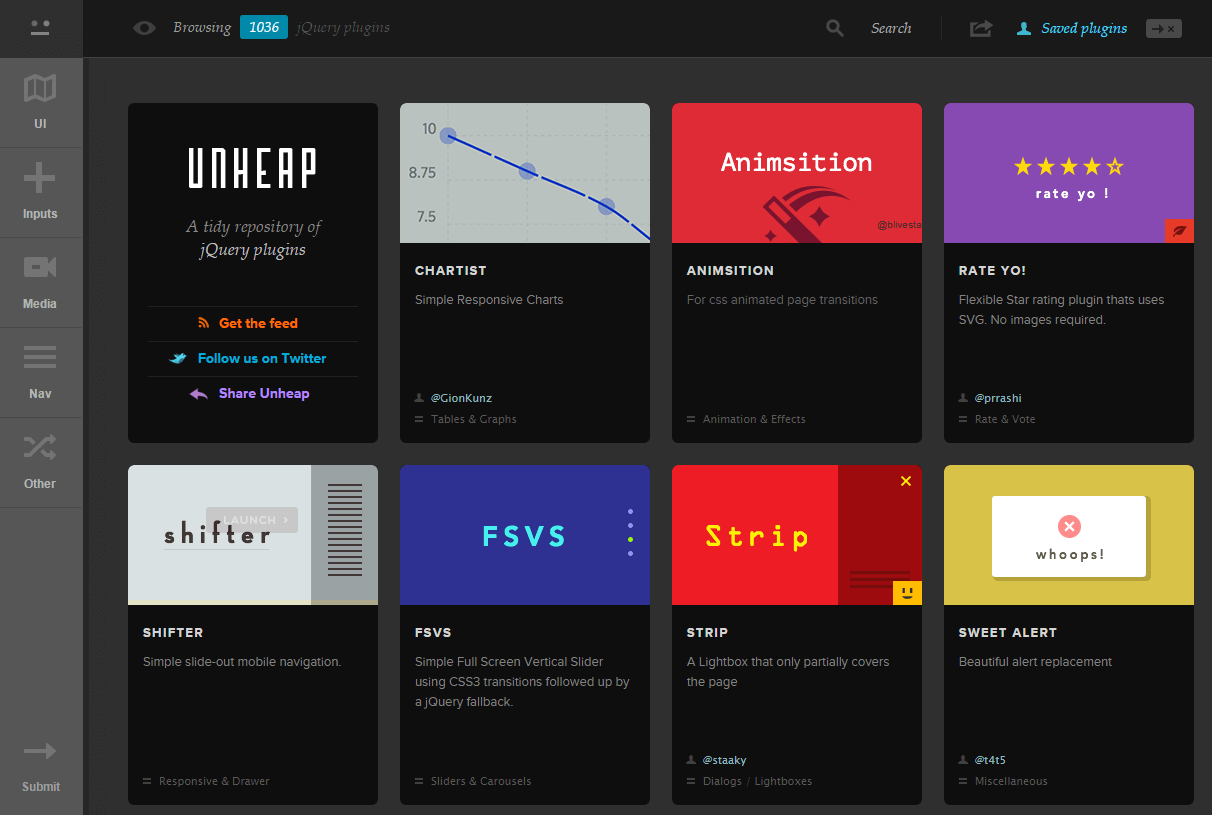Toggle the saved plugins panel arrow button
The image size is (1212, 815).
pyautogui.click(x=1163, y=28)
